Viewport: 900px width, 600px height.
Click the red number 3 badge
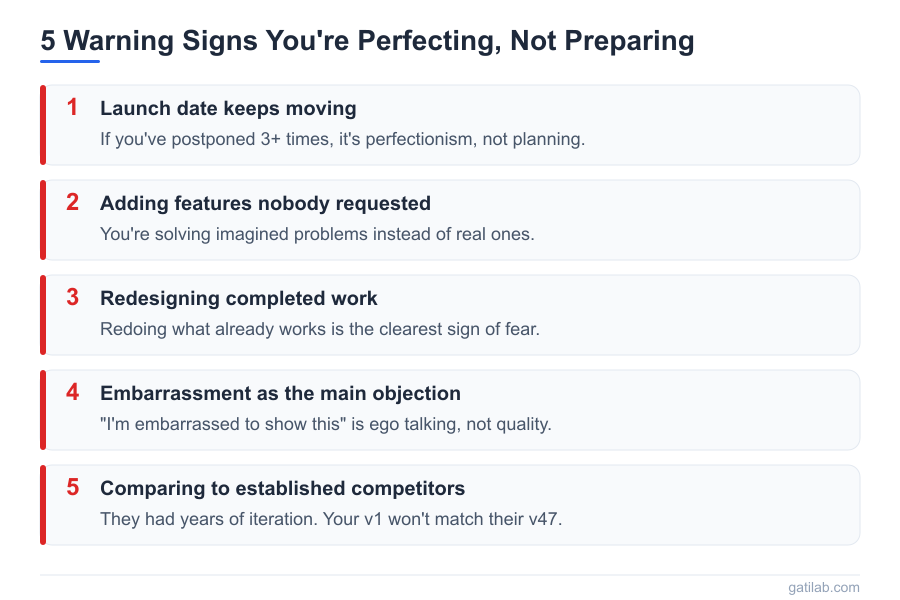pyautogui.click(x=72, y=298)
